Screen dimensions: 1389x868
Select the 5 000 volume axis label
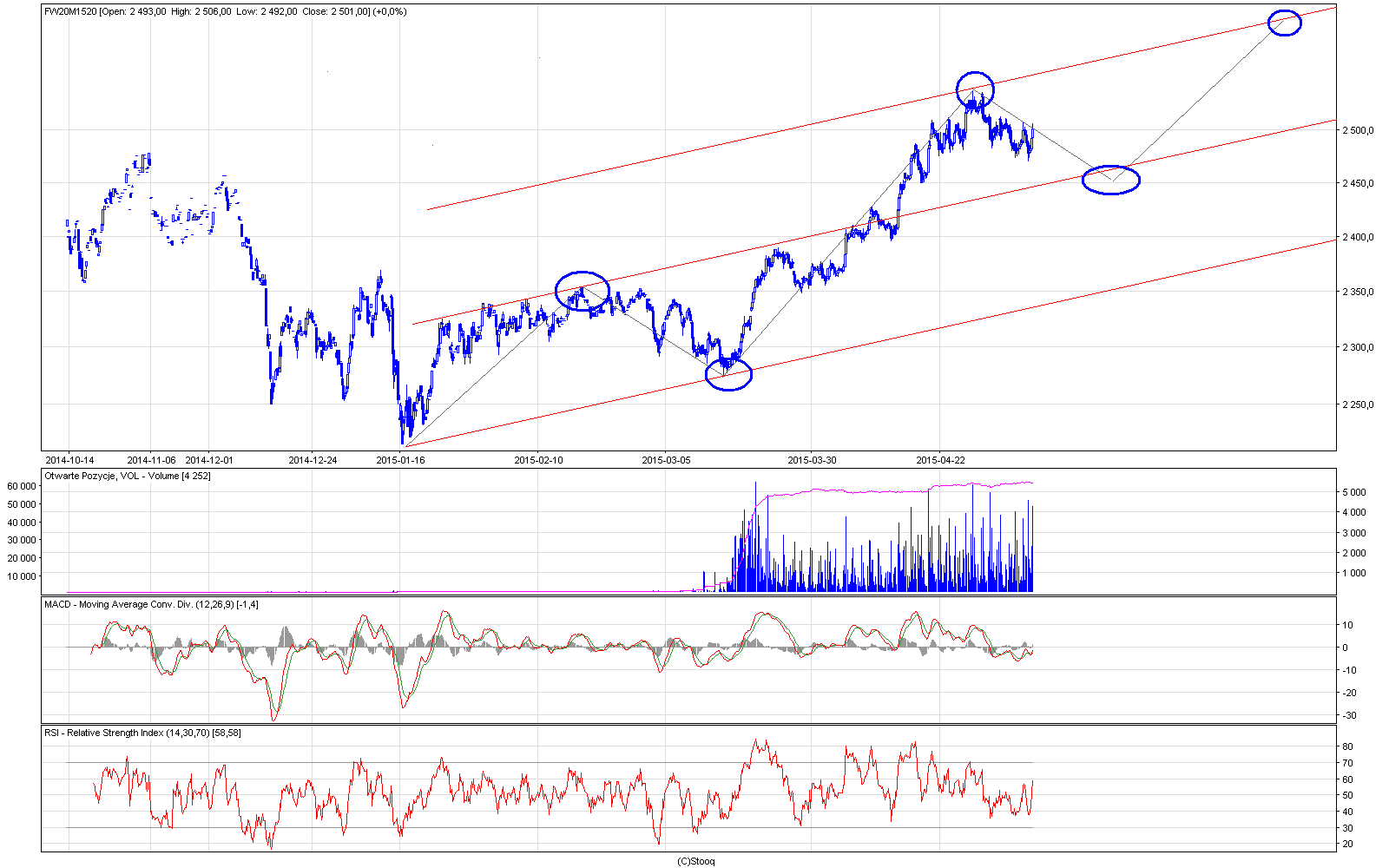(x=1354, y=492)
